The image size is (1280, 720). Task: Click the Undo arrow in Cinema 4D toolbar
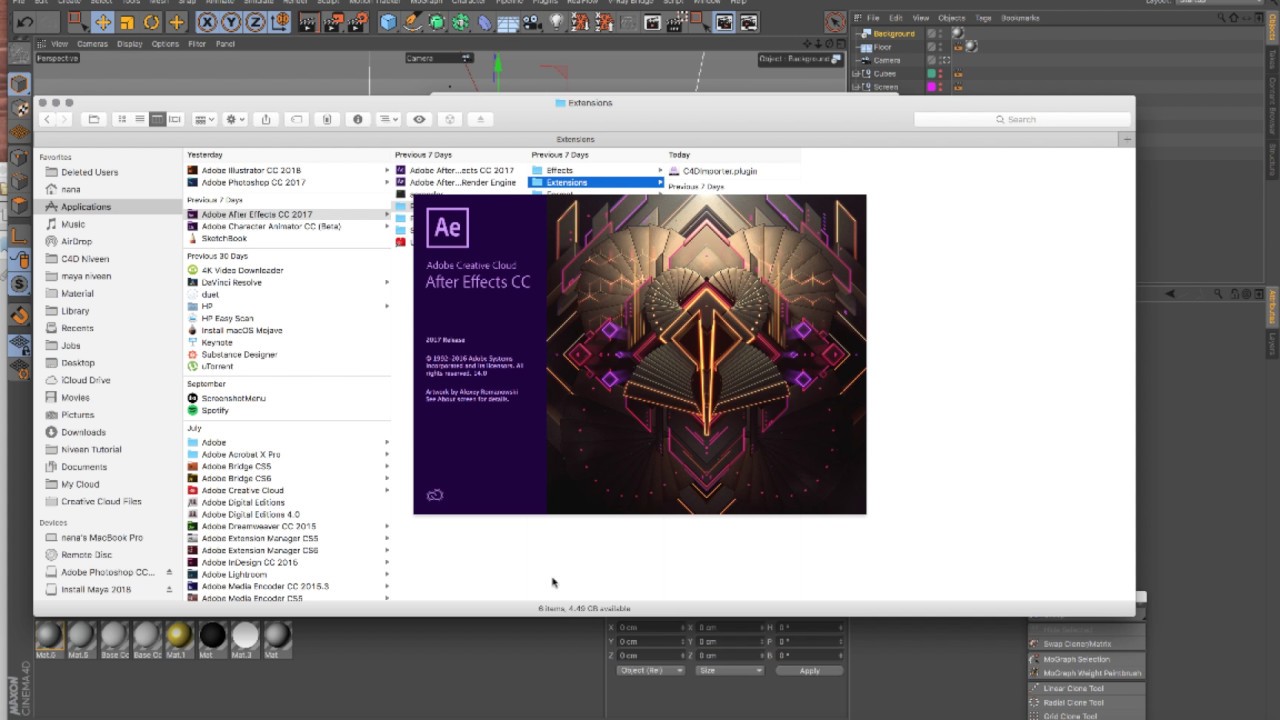coord(25,22)
